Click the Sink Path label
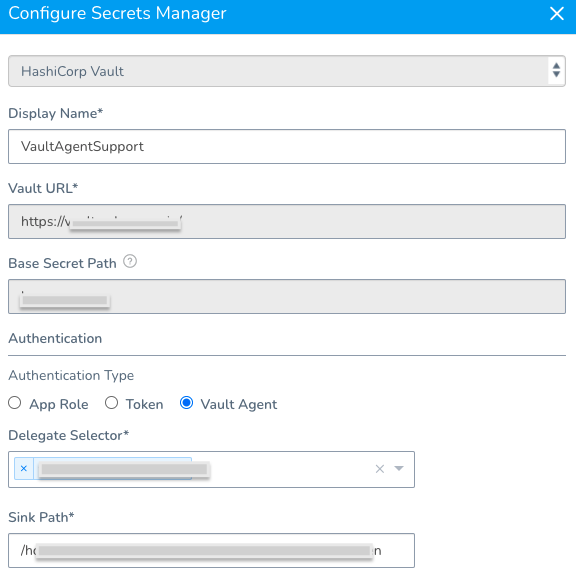Image resolution: width=576 pixels, height=587 pixels. click(41, 517)
